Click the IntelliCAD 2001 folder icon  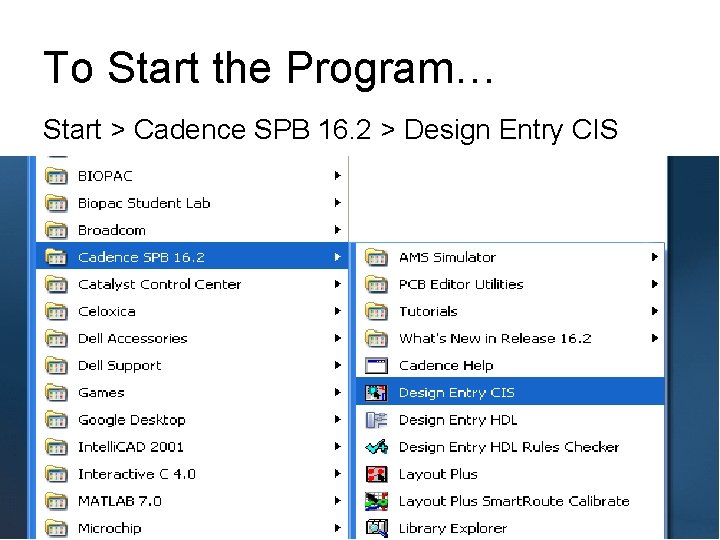tap(56, 447)
